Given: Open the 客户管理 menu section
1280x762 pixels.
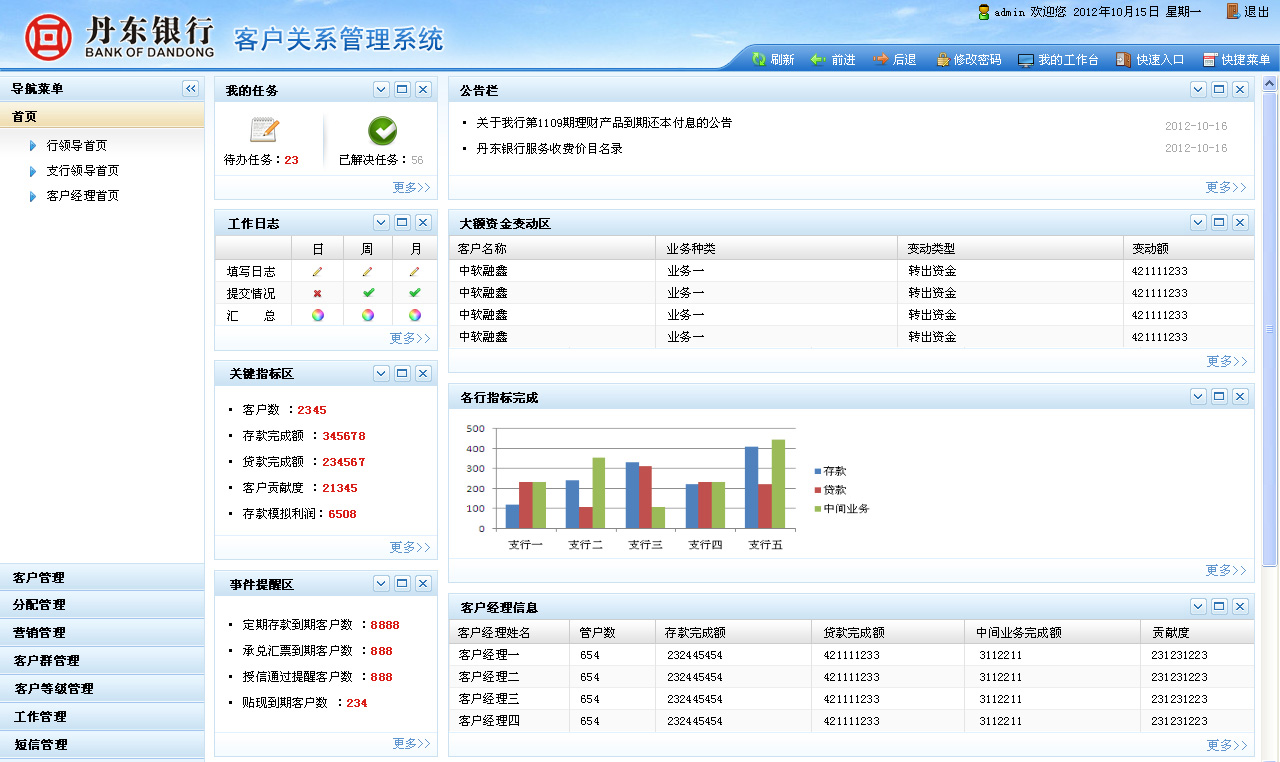Looking at the screenshot, I should tap(39, 578).
